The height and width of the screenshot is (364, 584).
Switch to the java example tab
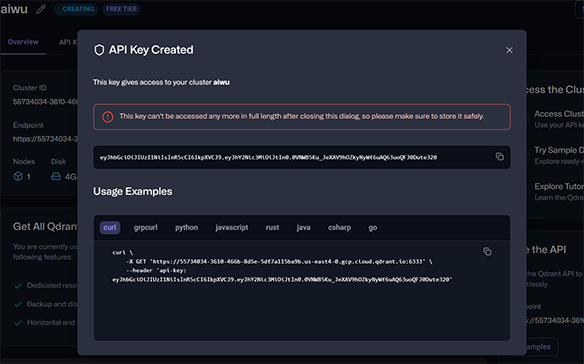tap(304, 227)
